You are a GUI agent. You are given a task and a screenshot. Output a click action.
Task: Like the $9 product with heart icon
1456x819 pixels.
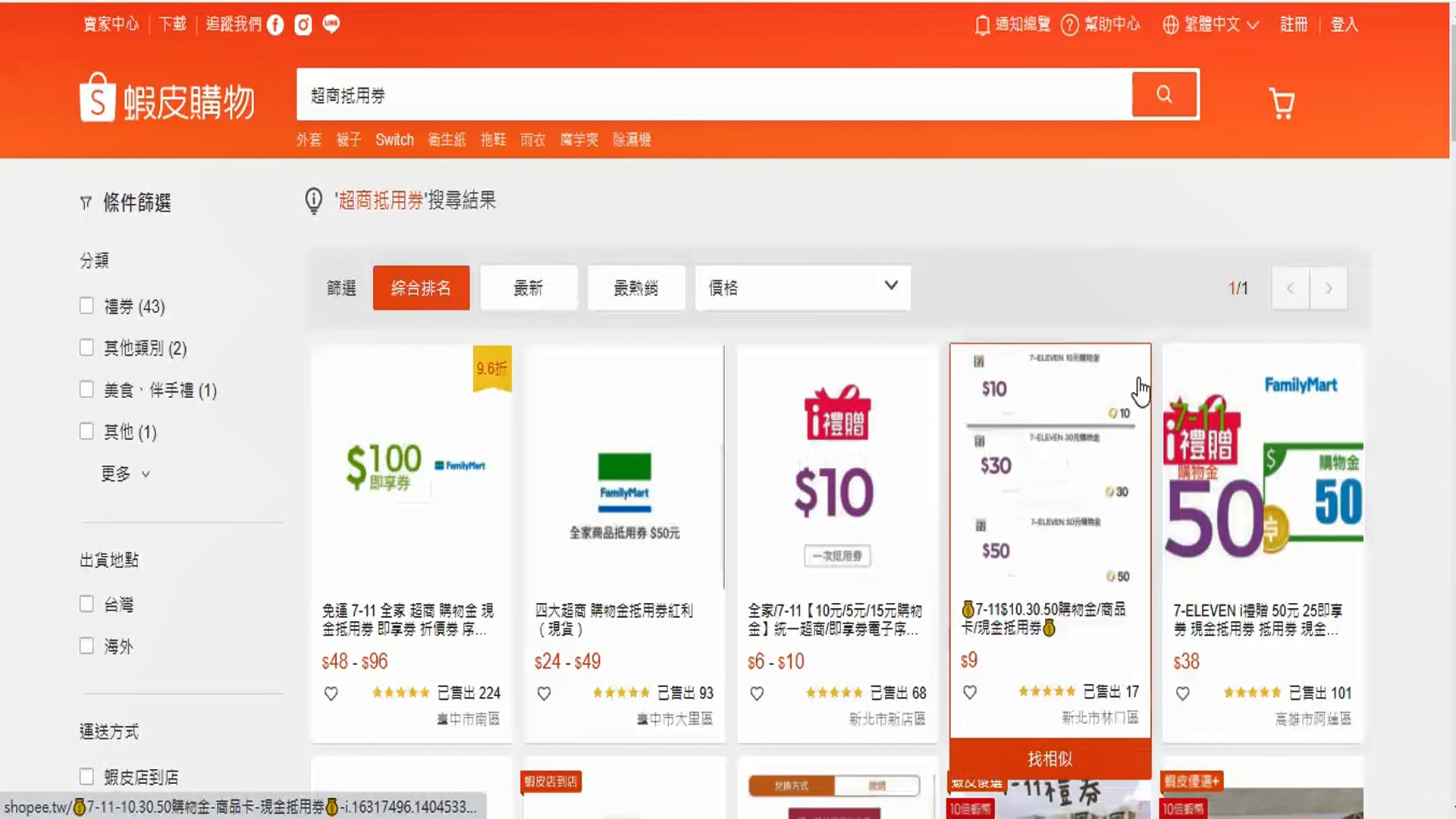[970, 692]
